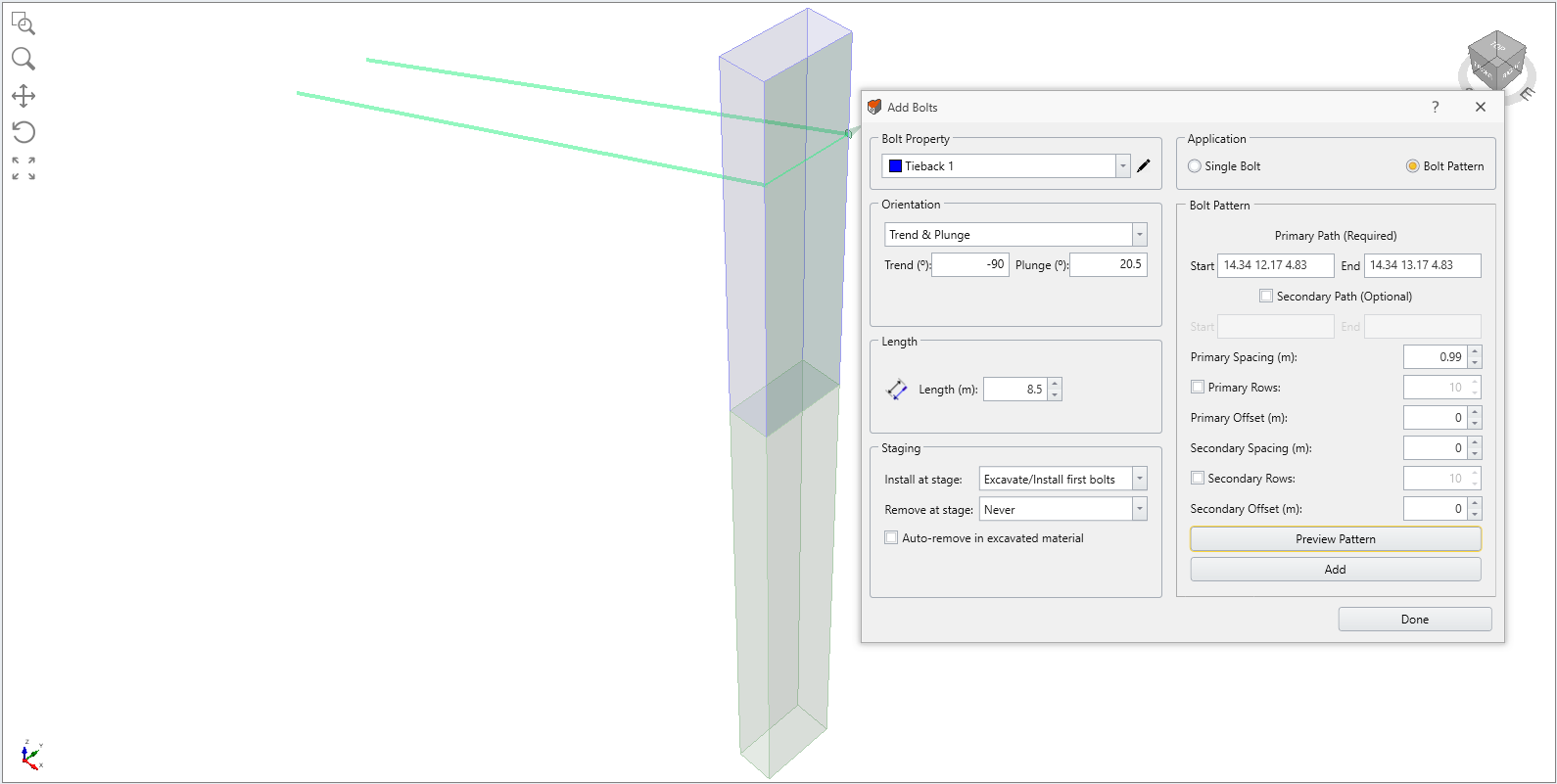The width and height of the screenshot is (1557, 784).
Task: Click the "Primary Spacing (m):" label
Action: point(1245,357)
